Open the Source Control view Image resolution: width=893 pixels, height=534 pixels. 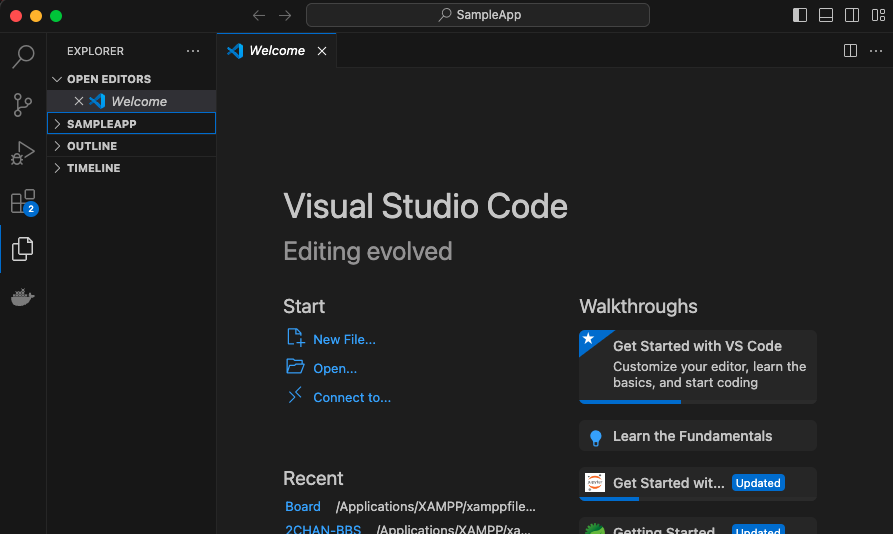point(23,105)
